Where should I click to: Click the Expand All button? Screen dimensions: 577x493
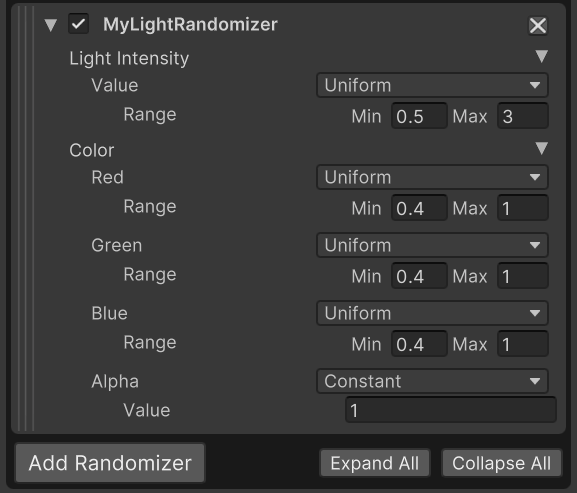(x=375, y=463)
